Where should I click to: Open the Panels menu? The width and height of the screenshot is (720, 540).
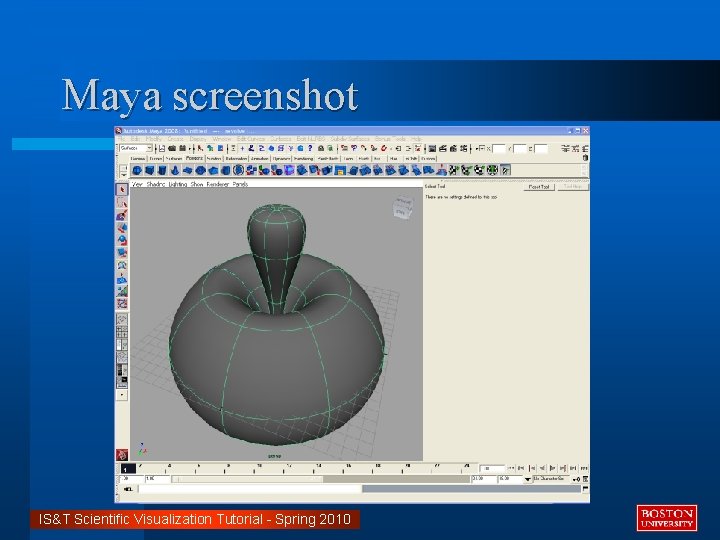(240, 184)
